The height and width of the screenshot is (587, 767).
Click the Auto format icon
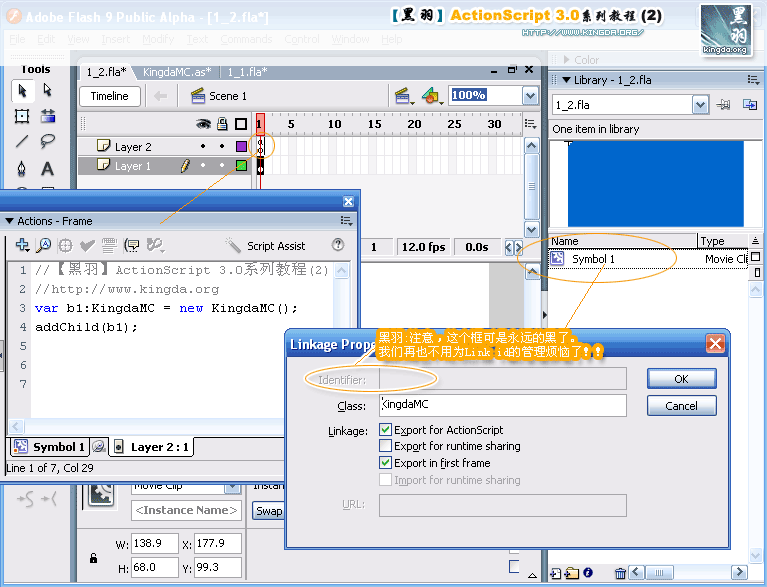tap(109, 246)
